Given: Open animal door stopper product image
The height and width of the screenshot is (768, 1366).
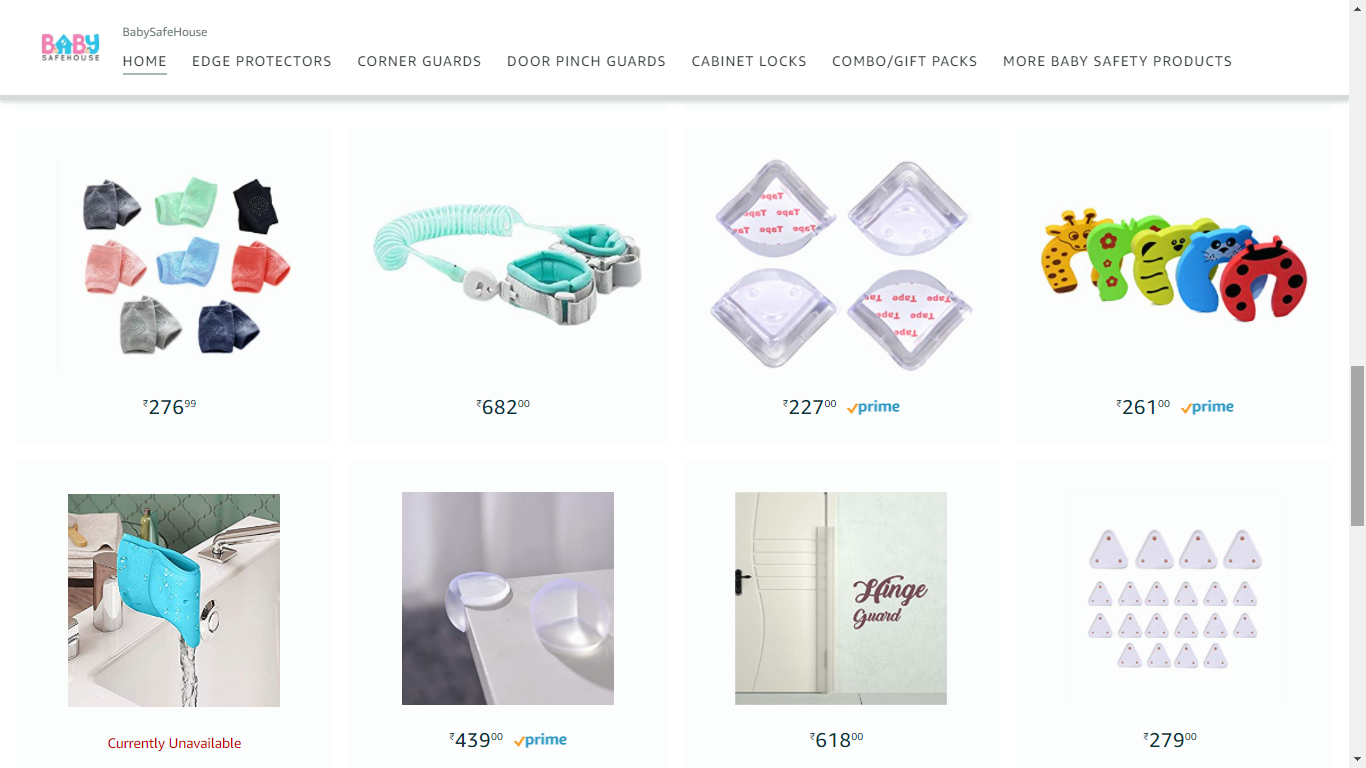Looking at the screenshot, I should pos(1175,265).
